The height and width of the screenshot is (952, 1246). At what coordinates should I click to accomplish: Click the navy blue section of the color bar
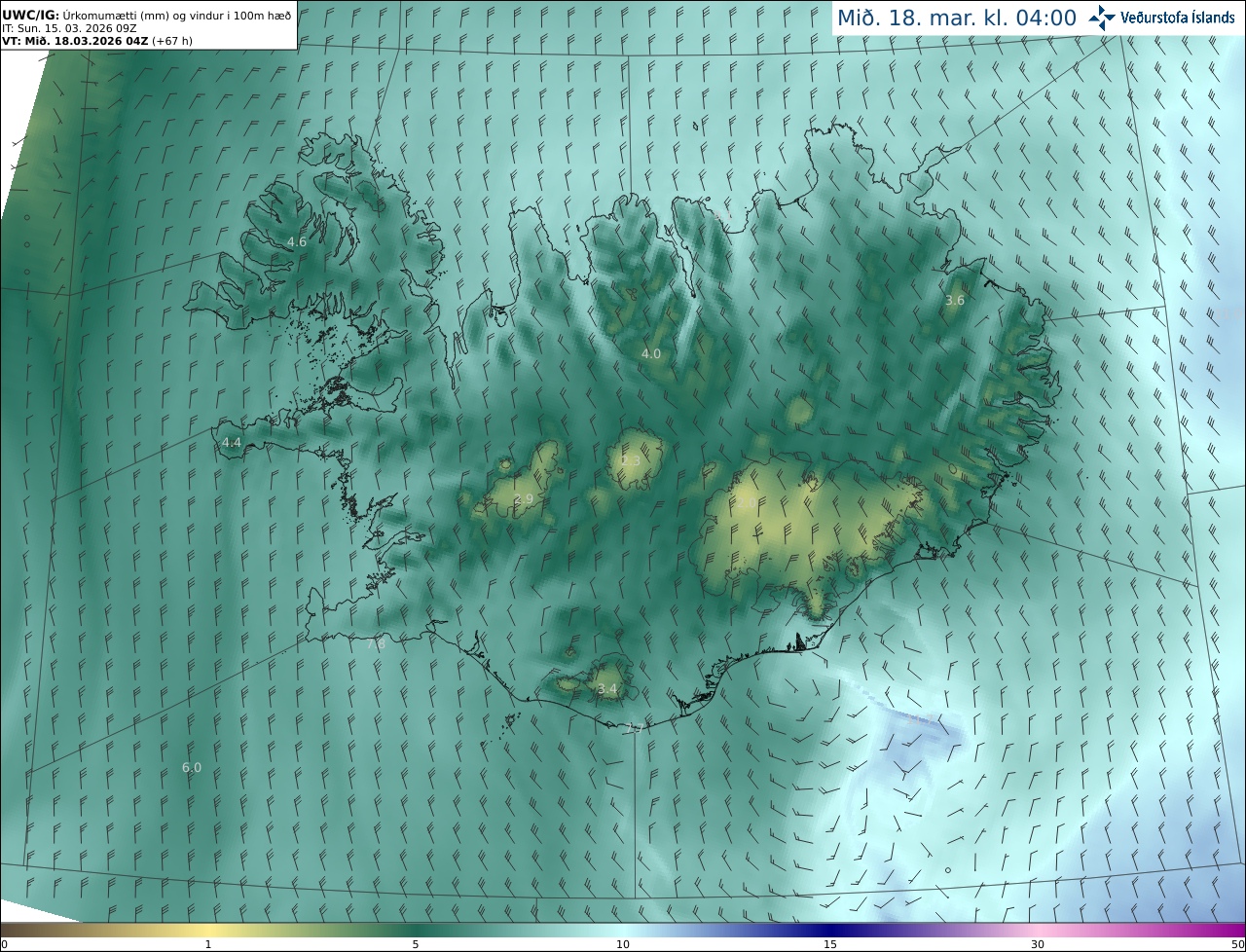tap(830, 930)
